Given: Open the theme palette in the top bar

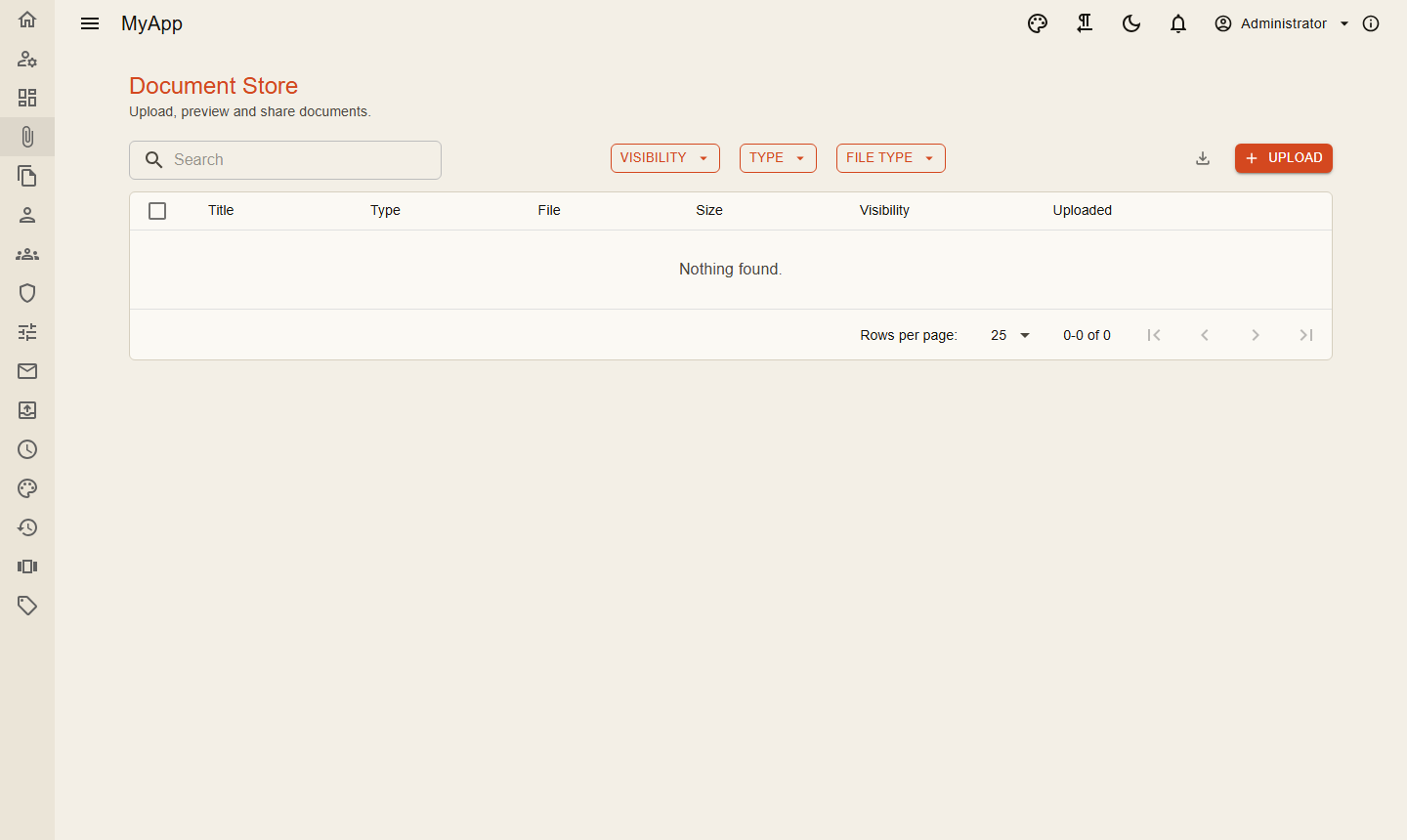Looking at the screenshot, I should tap(1038, 23).
